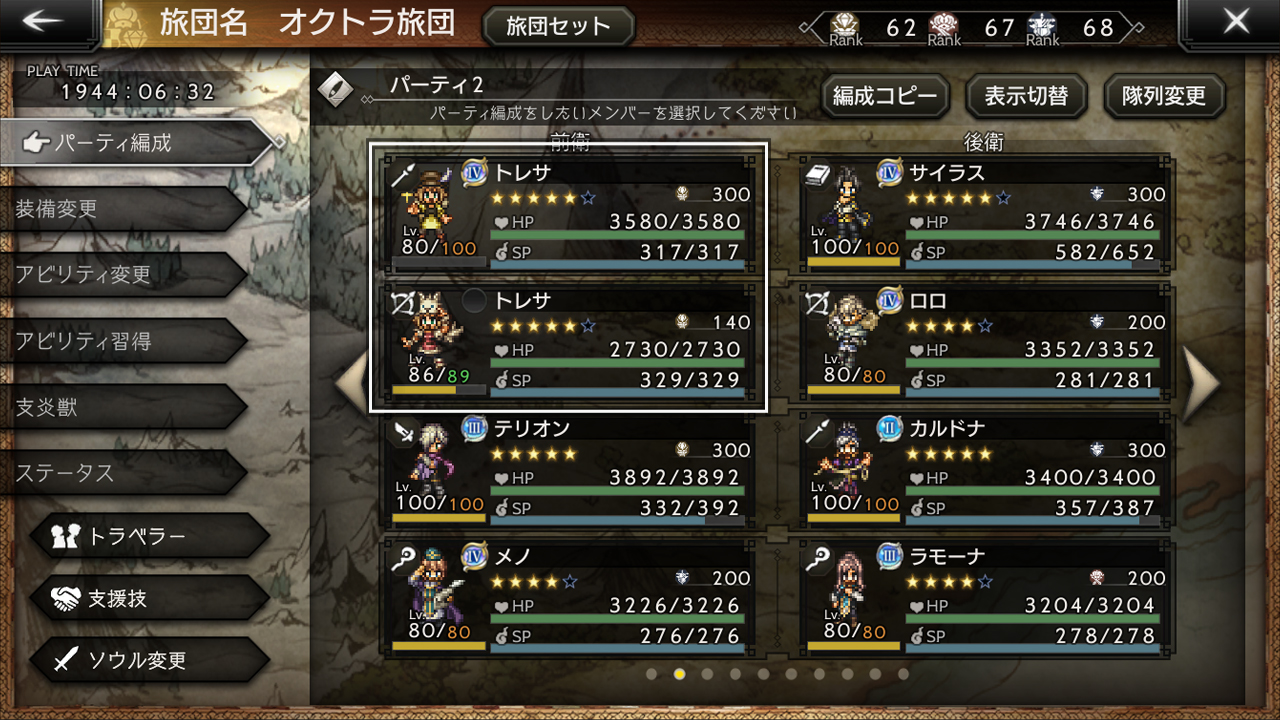
Task: Open the 旅団セット button
Action: (x=558, y=26)
